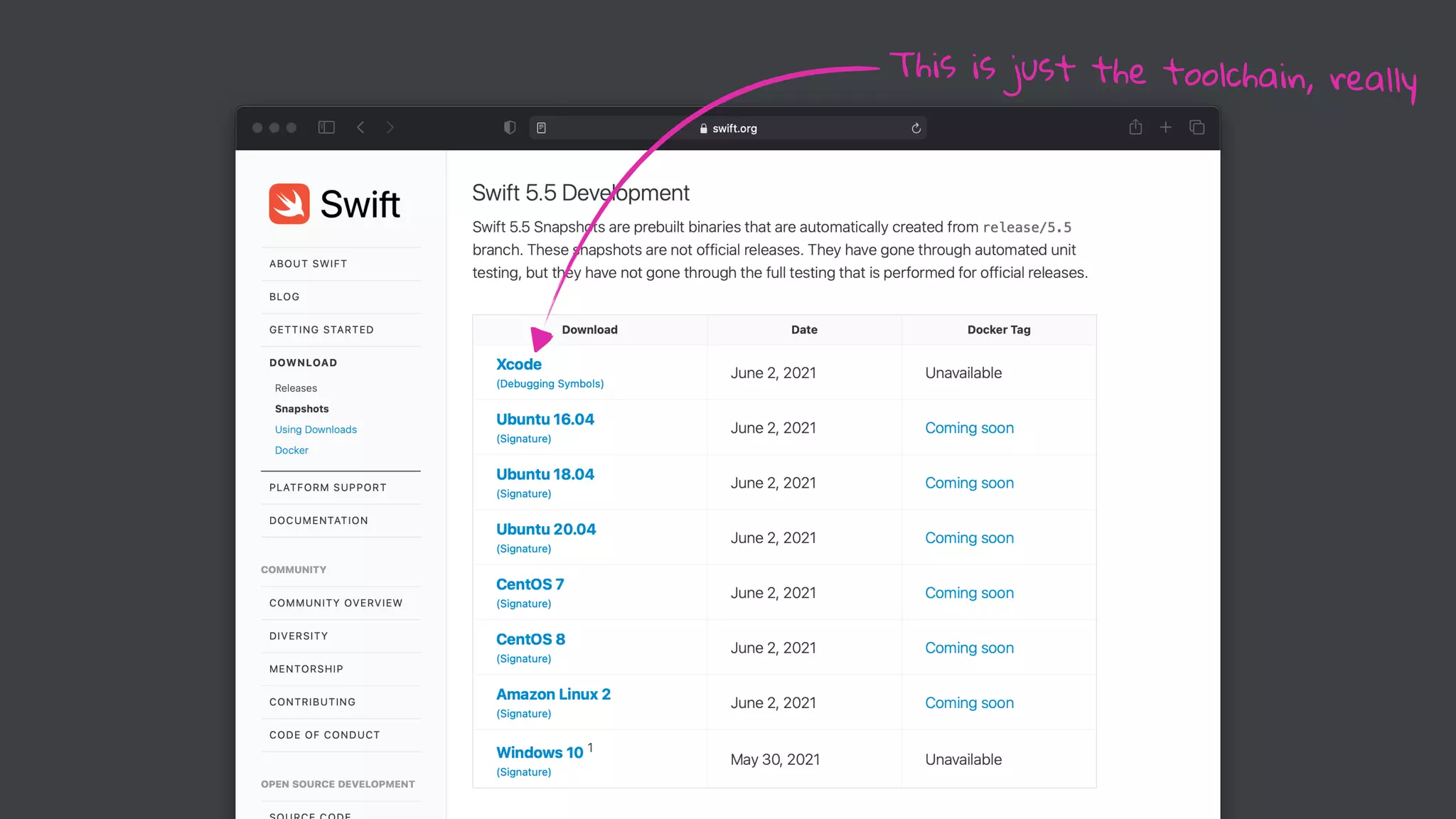Click the Date column header

coord(804,330)
